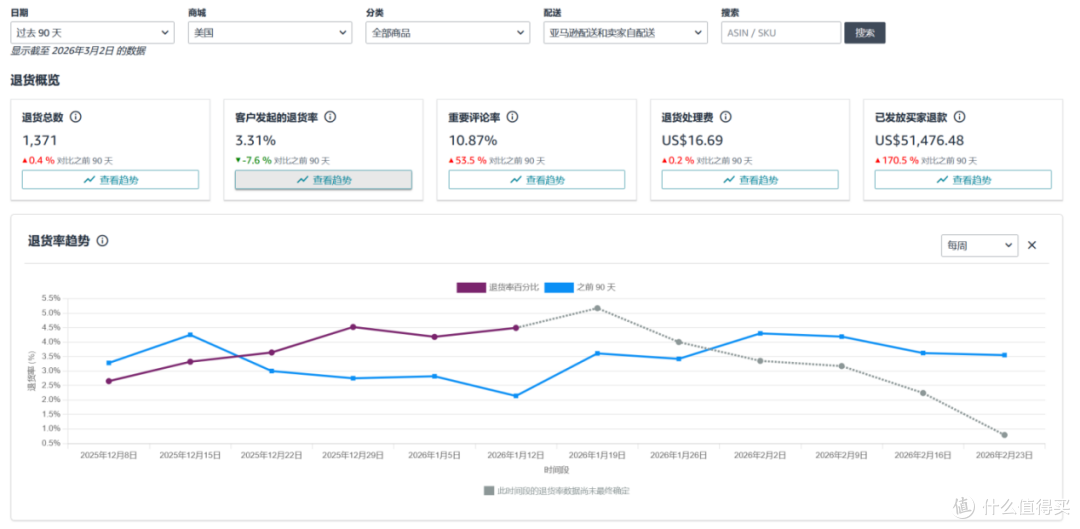Image resolution: width=1080 pixels, height=529 pixels.
Task: Open info icon next to 客户发起的退货率
Action: pyautogui.click(x=330, y=117)
